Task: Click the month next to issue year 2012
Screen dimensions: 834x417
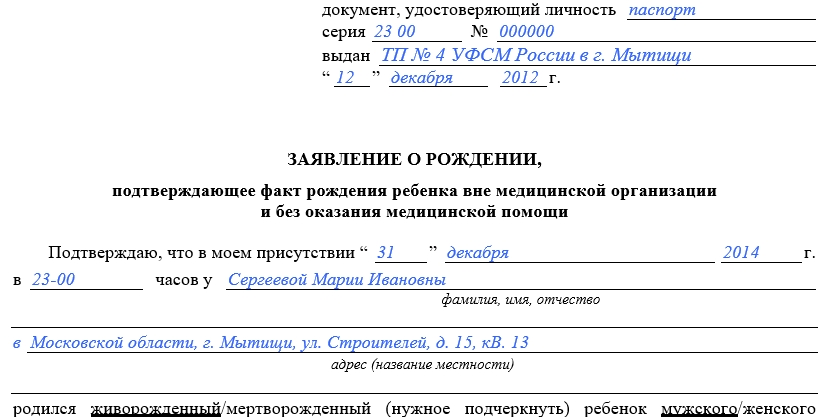Action: point(421,78)
